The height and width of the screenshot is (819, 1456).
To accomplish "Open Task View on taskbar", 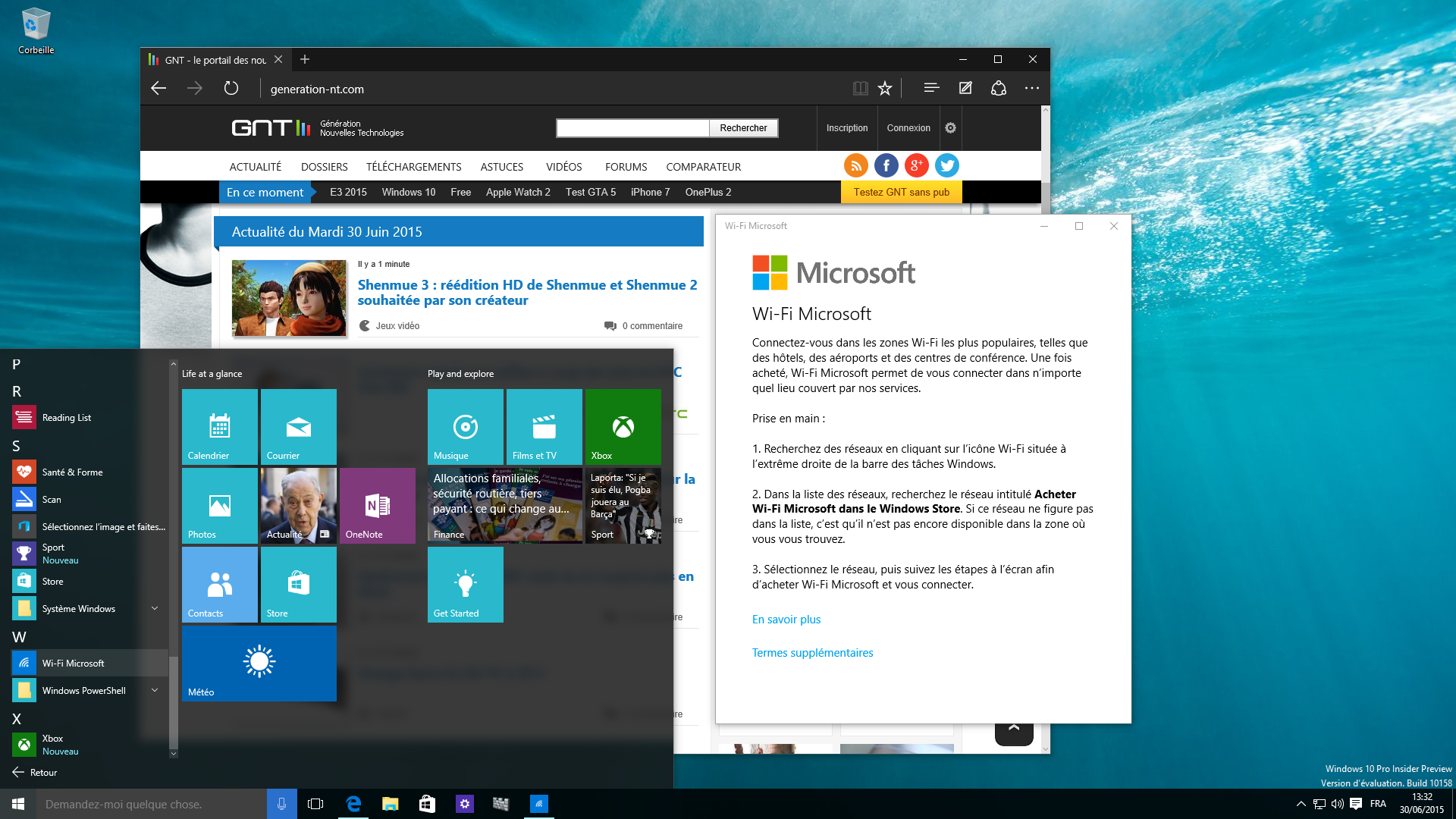I will 315,804.
